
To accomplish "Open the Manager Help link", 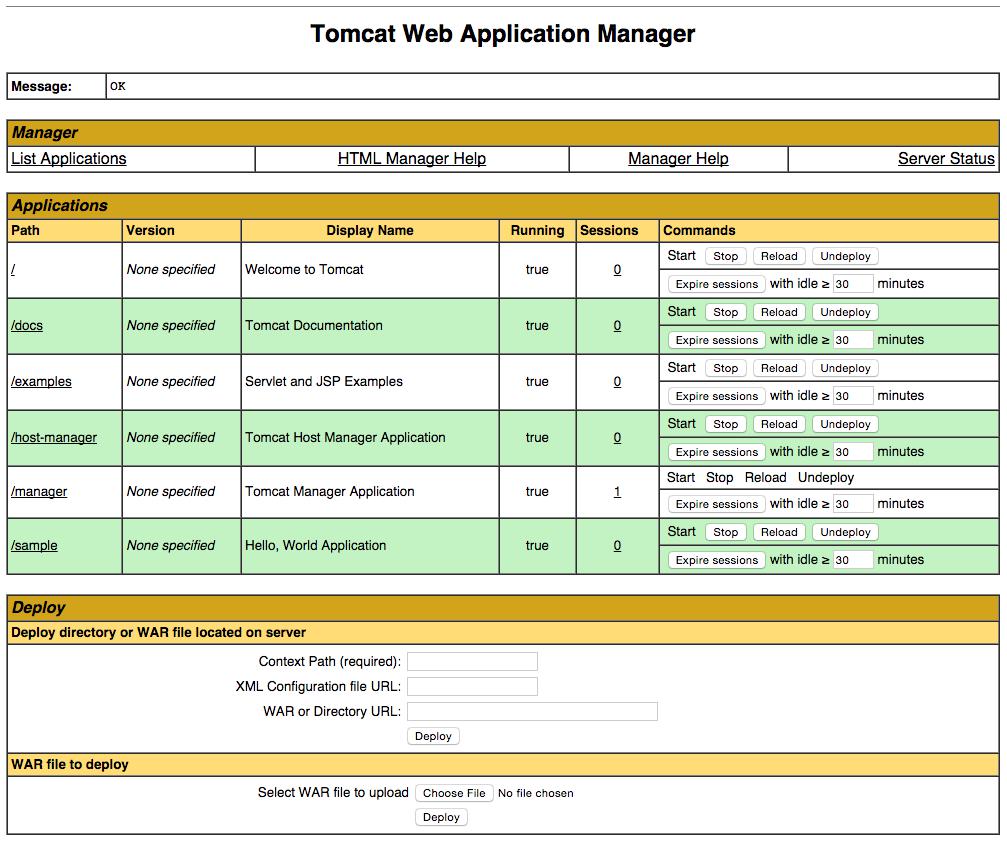I will pyautogui.click(x=677, y=158).
